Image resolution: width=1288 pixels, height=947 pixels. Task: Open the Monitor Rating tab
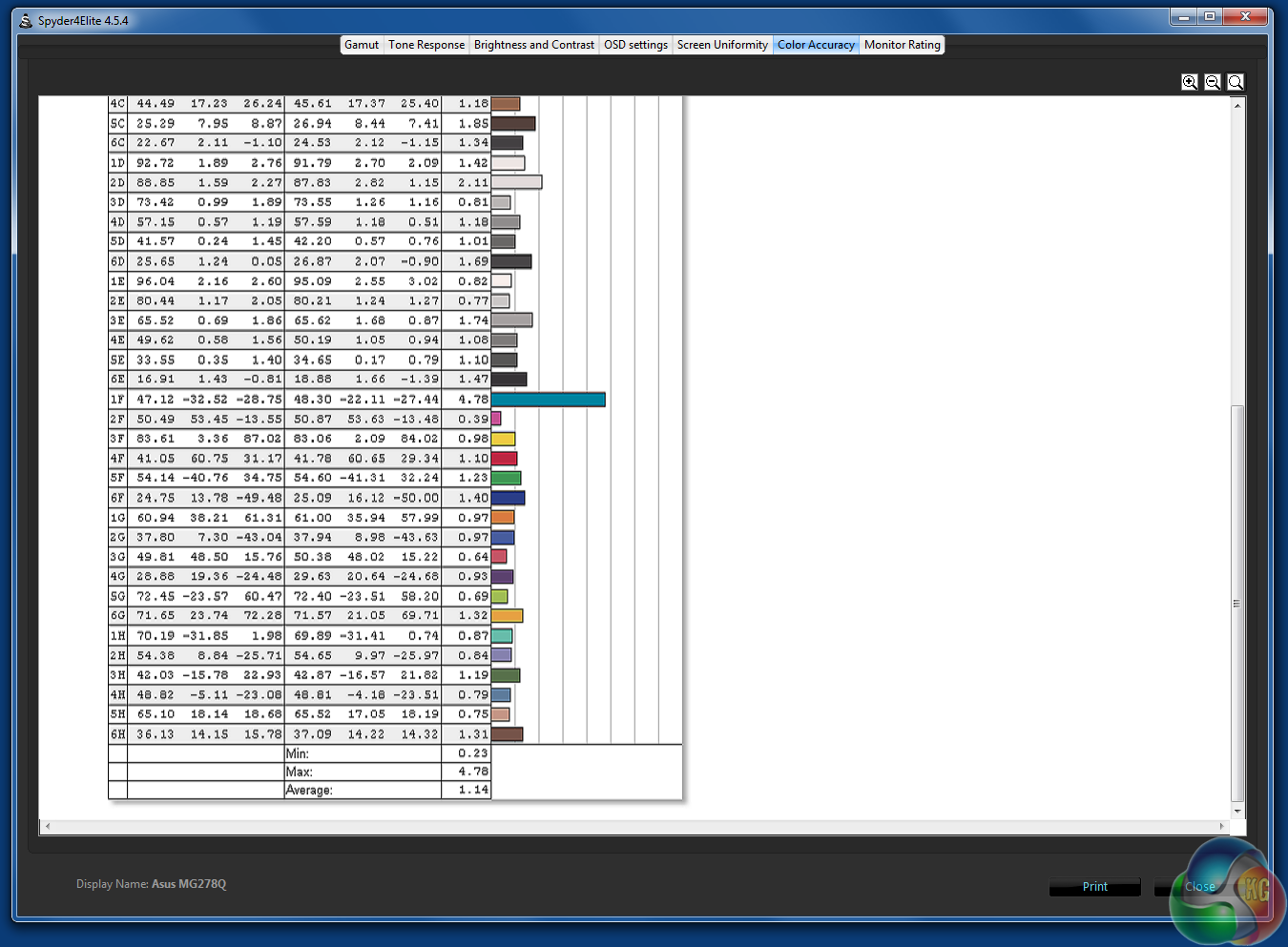pyautogui.click(x=903, y=45)
